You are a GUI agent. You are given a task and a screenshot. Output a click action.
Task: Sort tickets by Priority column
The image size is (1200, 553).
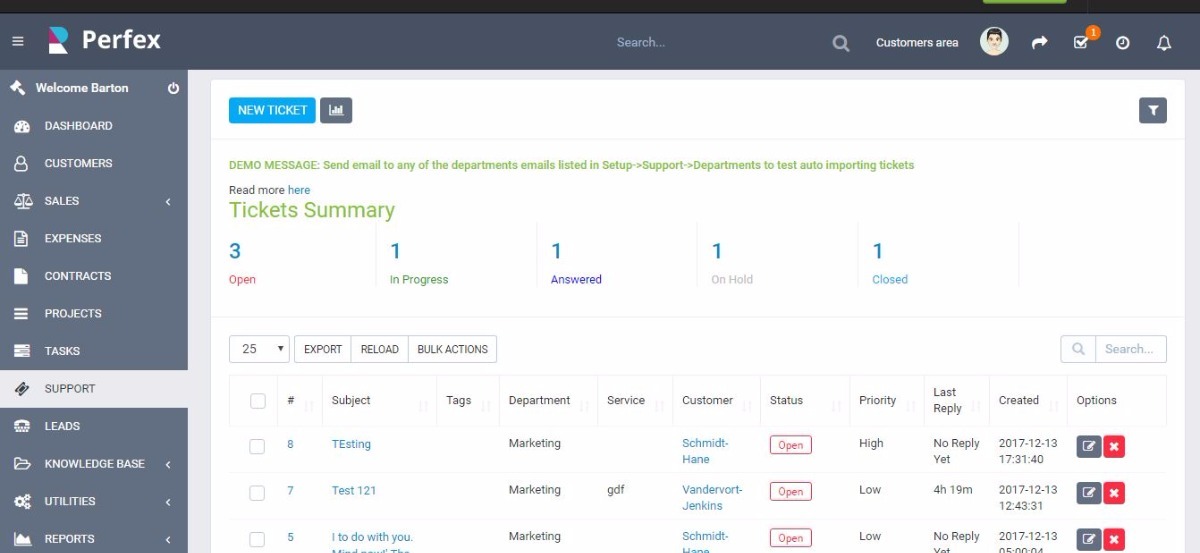coord(886,400)
